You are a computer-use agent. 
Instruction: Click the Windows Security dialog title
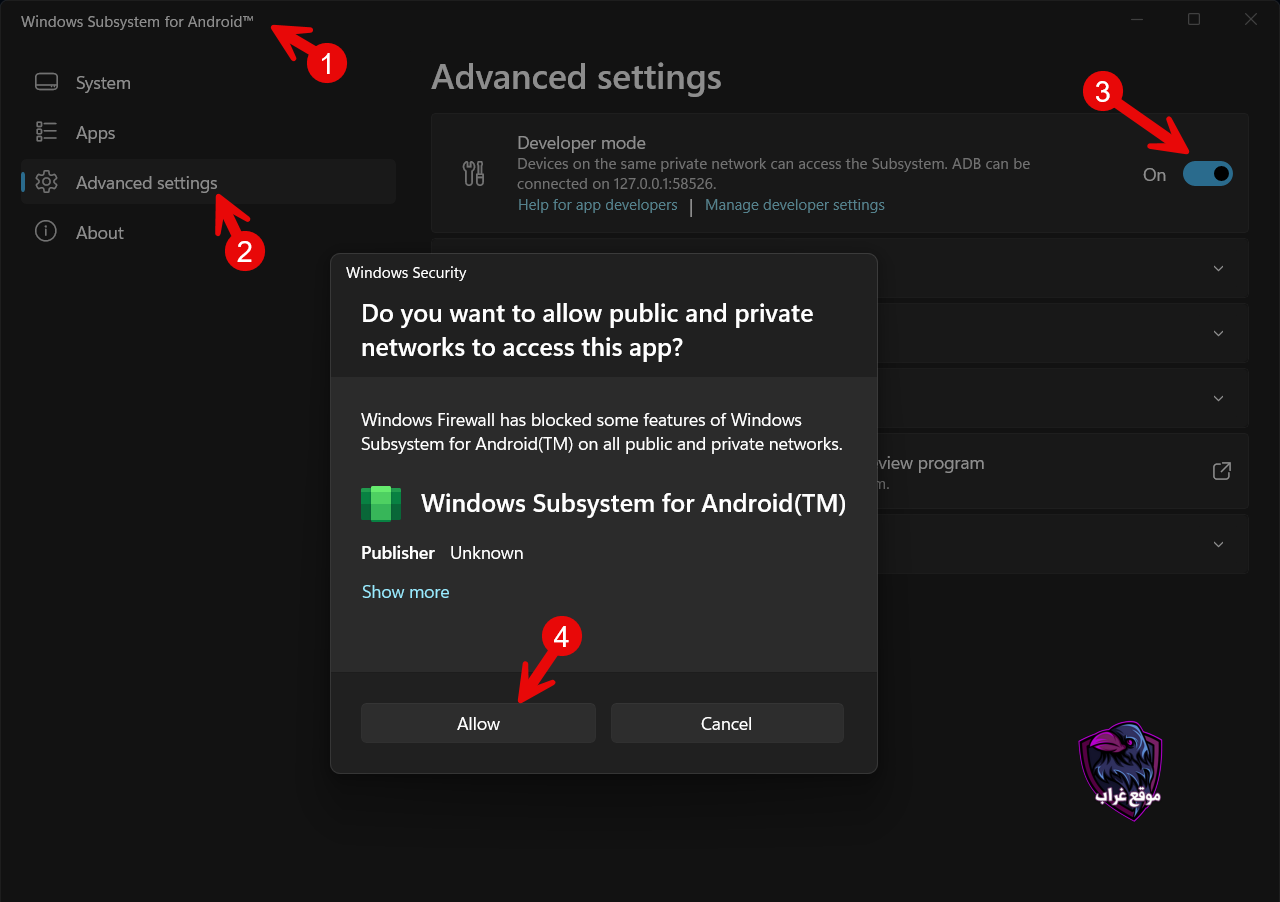pos(406,272)
